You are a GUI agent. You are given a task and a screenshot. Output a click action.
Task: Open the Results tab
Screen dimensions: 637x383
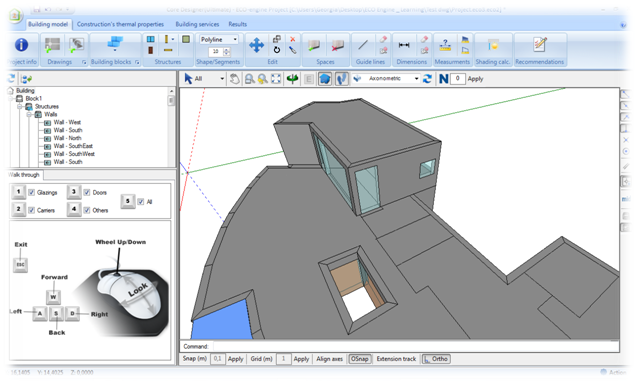pos(238,24)
